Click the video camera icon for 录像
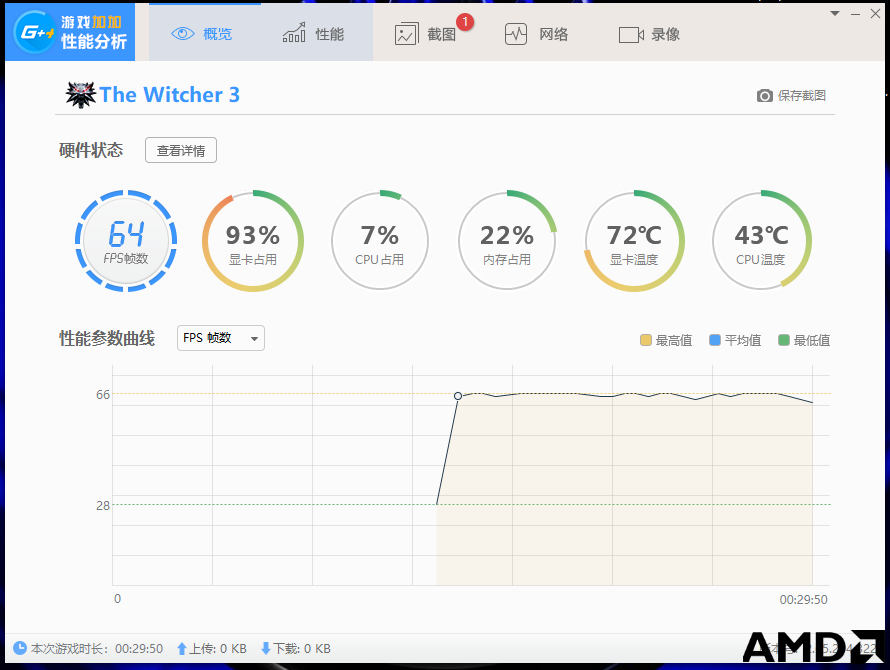890x670 pixels. pyautogui.click(x=631, y=35)
